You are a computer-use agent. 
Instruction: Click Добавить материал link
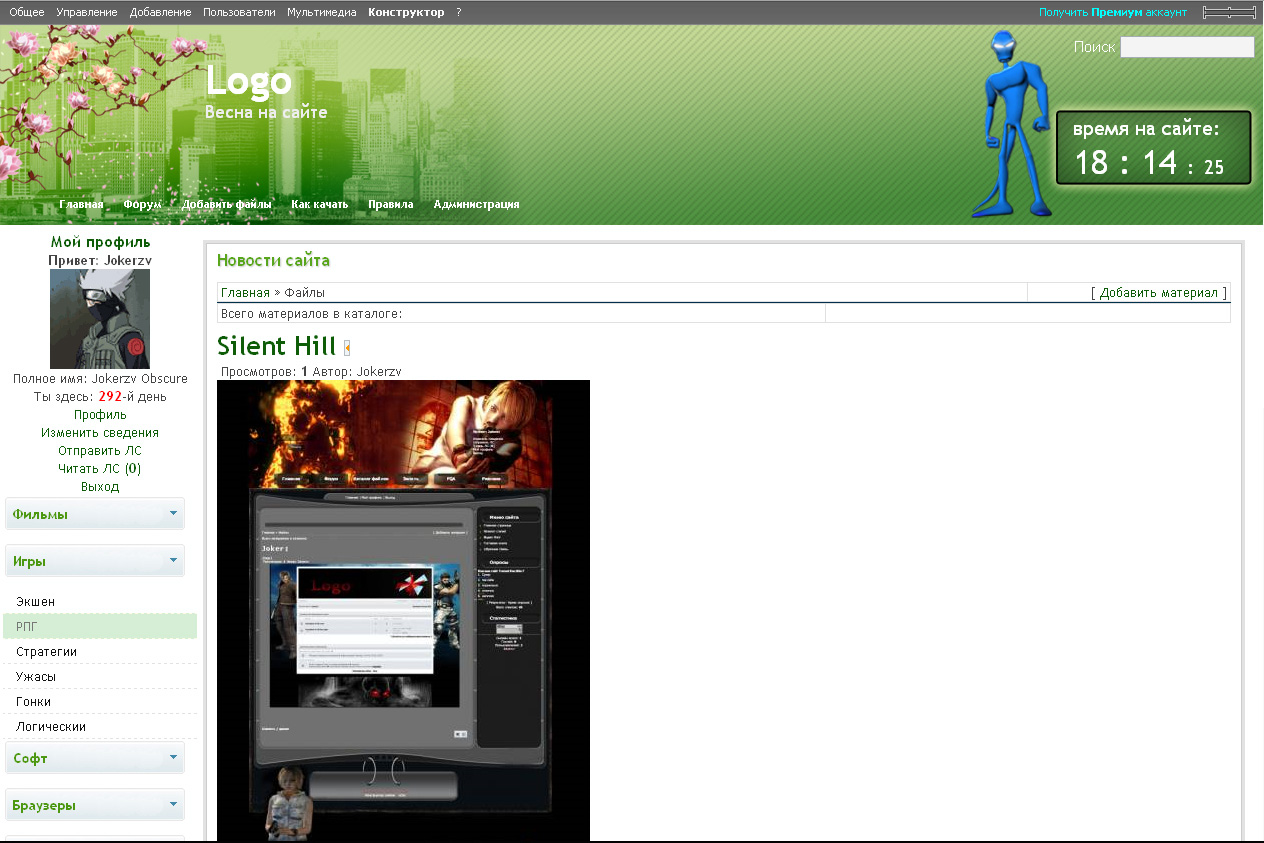click(x=1158, y=293)
